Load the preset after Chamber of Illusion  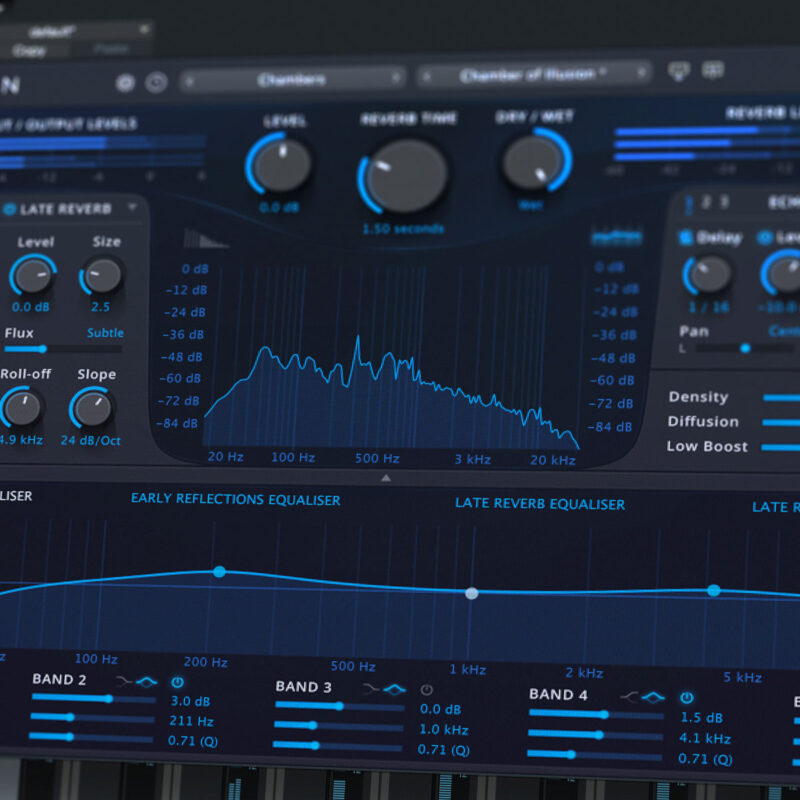pyautogui.click(x=641, y=72)
